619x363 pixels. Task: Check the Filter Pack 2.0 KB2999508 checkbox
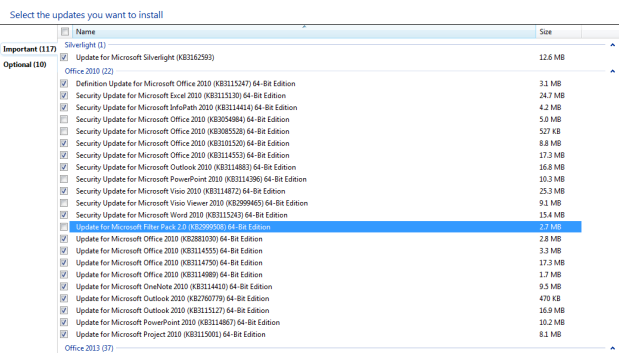point(64,227)
